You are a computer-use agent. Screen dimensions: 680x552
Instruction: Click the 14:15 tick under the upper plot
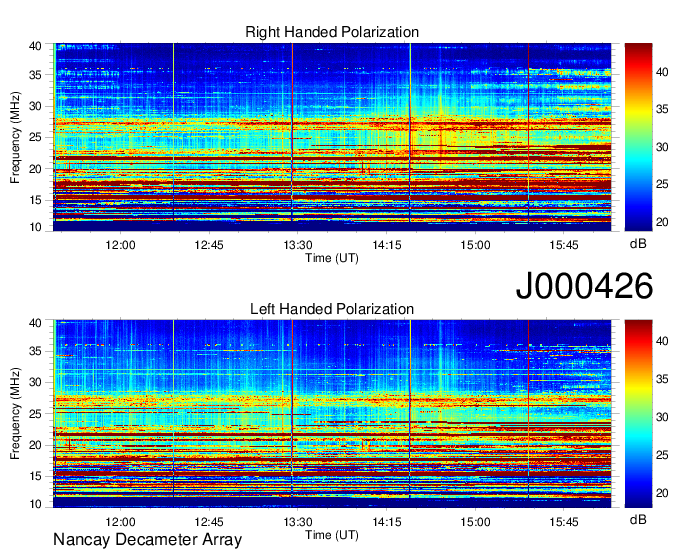click(x=386, y=245)
